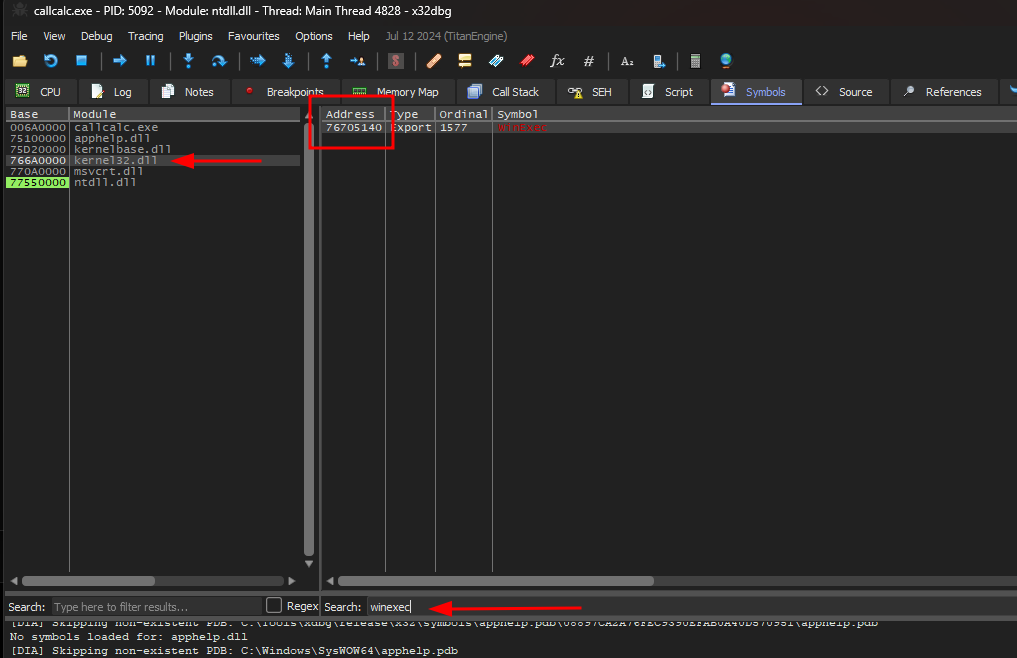This screenshot has width=1017, height=658.
Task: Open the Plugins menu
Action: [196, 36]
